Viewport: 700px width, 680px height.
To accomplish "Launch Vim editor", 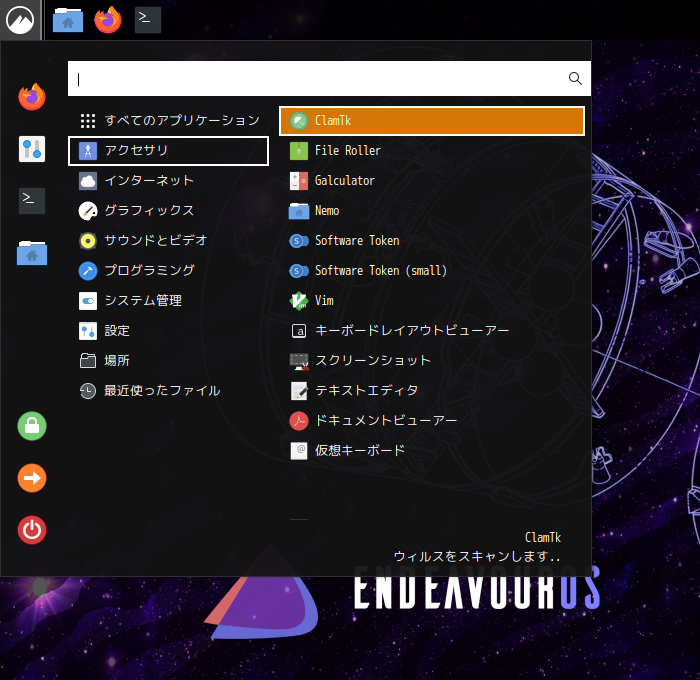I will tap(432, 301).
